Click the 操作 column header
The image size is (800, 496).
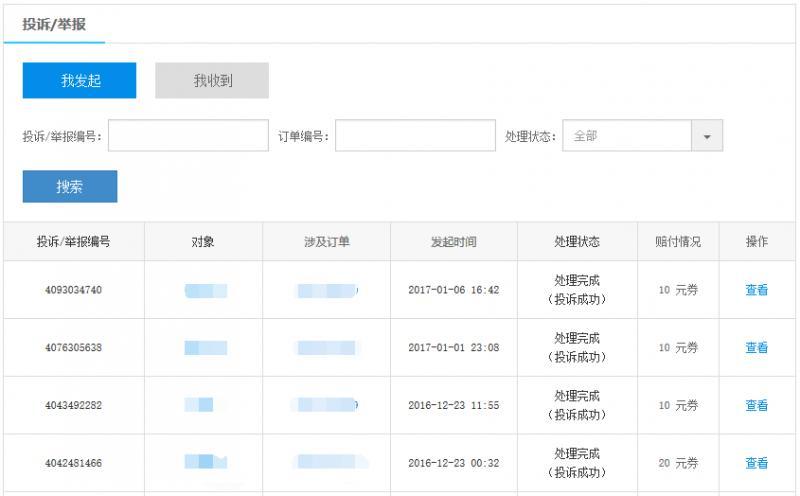tap(757, 241)
